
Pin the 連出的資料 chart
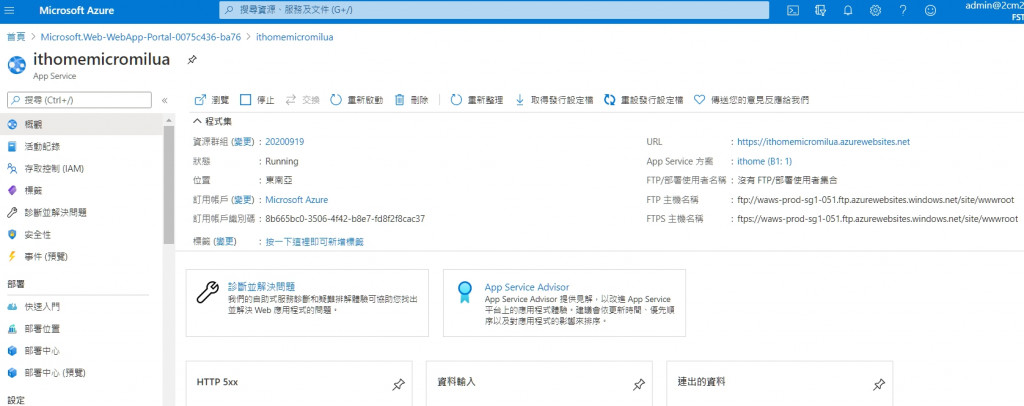(x=879, y=385)
